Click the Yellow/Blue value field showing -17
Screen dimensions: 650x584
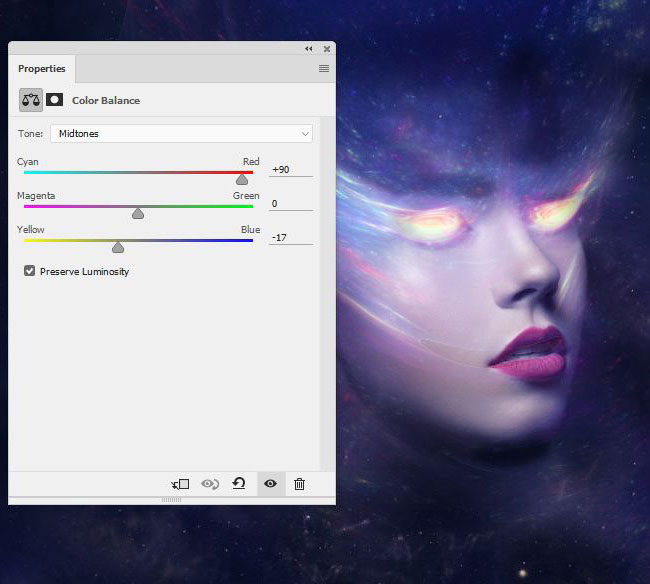291,238
